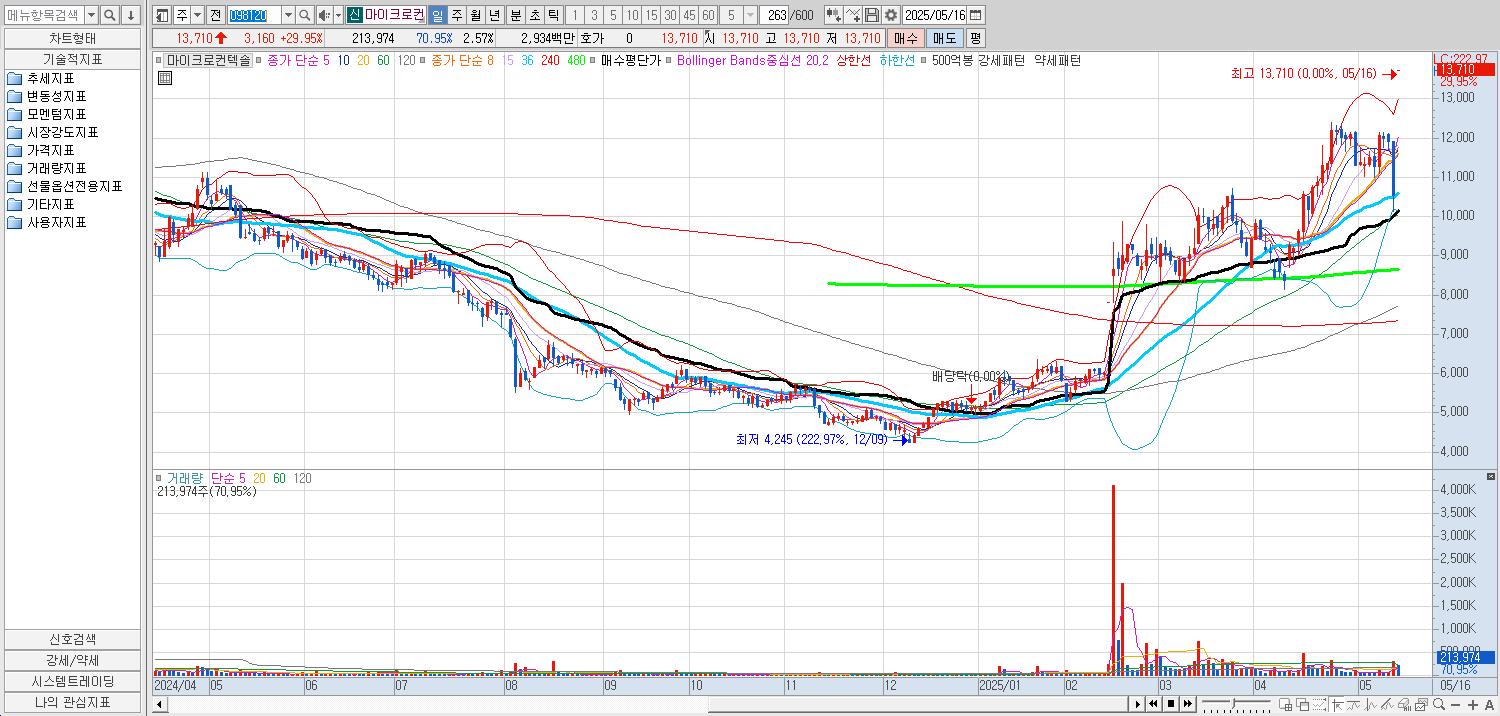The image size is (1500, 716).
Task: Click the add candle chart icon
Action: (x=832, y=15)
